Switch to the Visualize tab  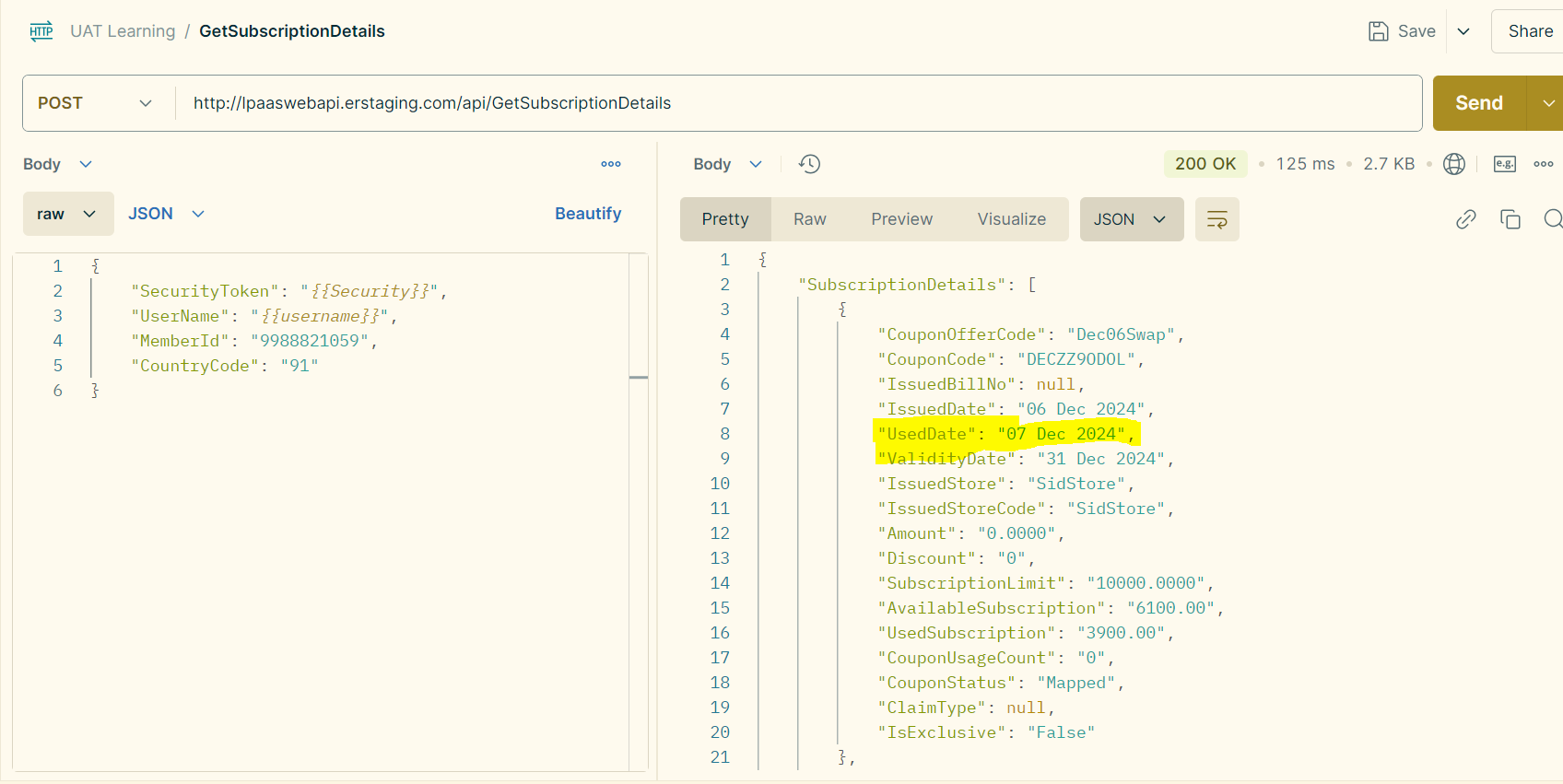1011,219
